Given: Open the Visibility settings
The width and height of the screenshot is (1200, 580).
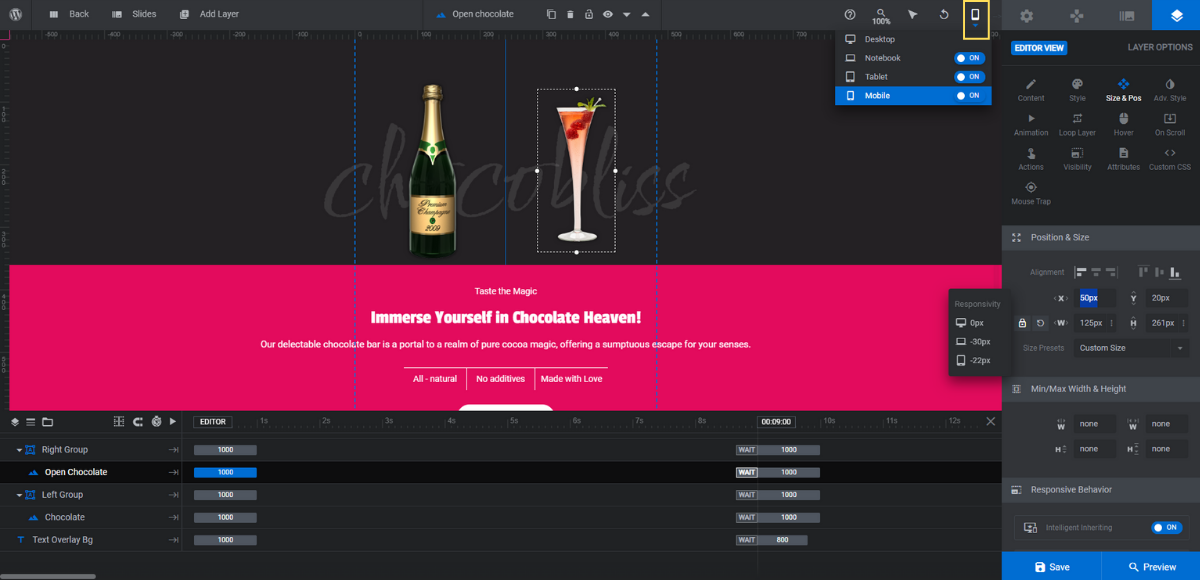Looking at the screenshot, I should coord(1077,159).
